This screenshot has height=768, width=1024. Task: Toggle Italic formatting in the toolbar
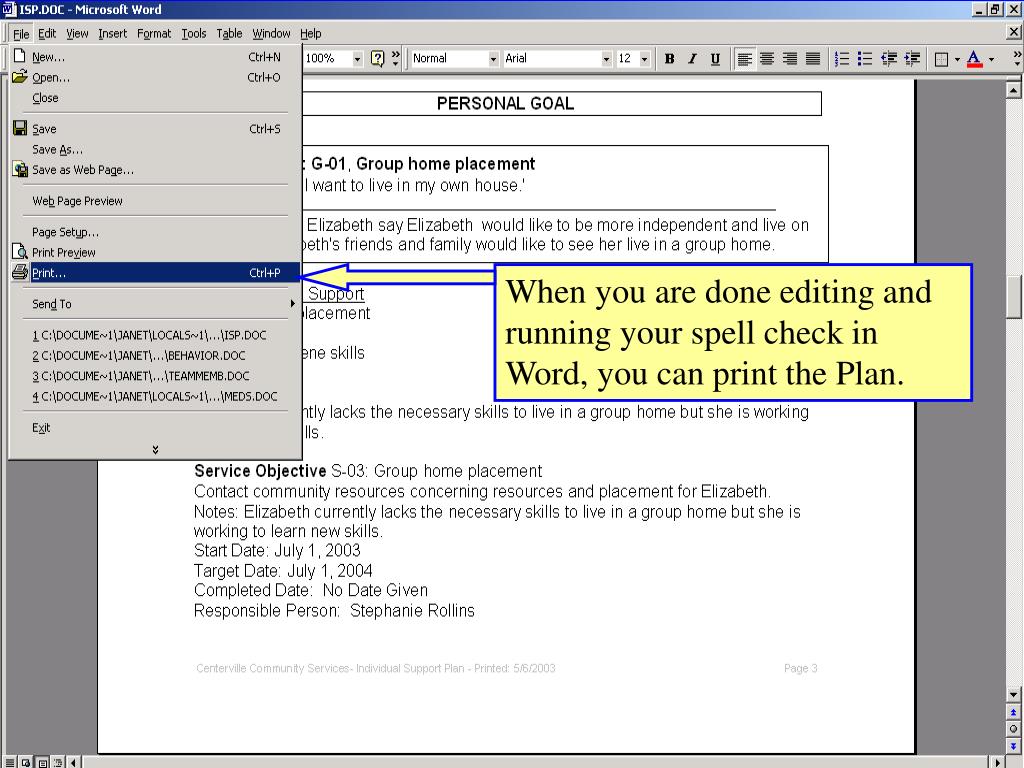click(692, 59)
